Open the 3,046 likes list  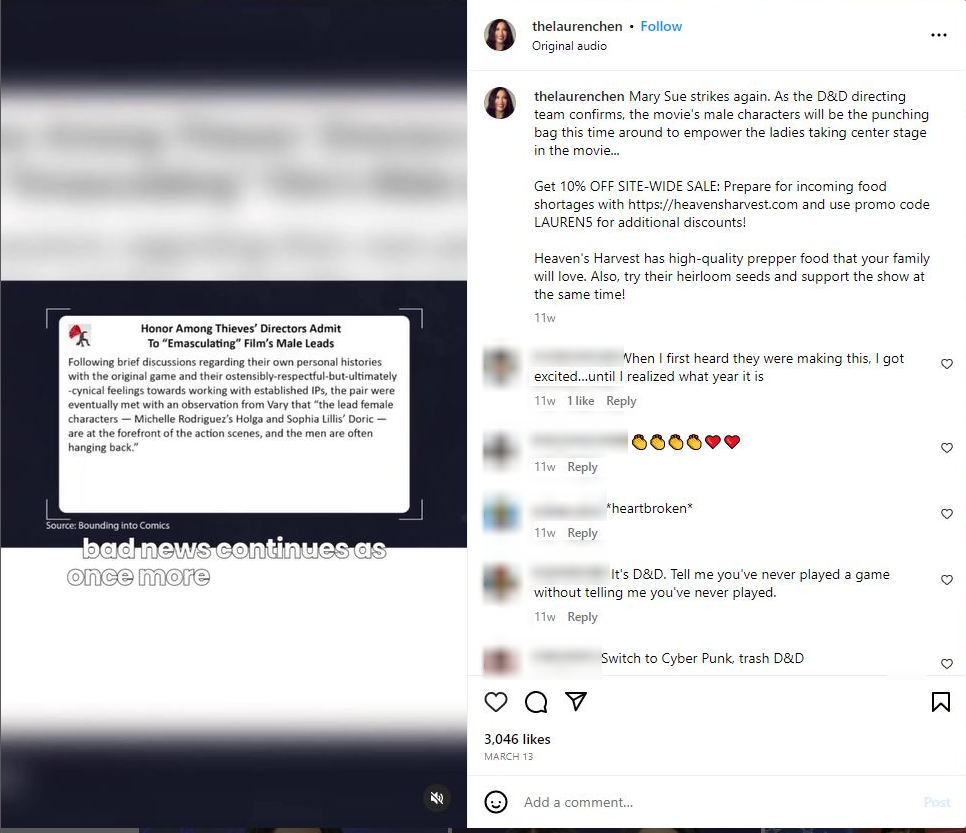(x=517, y=739)
